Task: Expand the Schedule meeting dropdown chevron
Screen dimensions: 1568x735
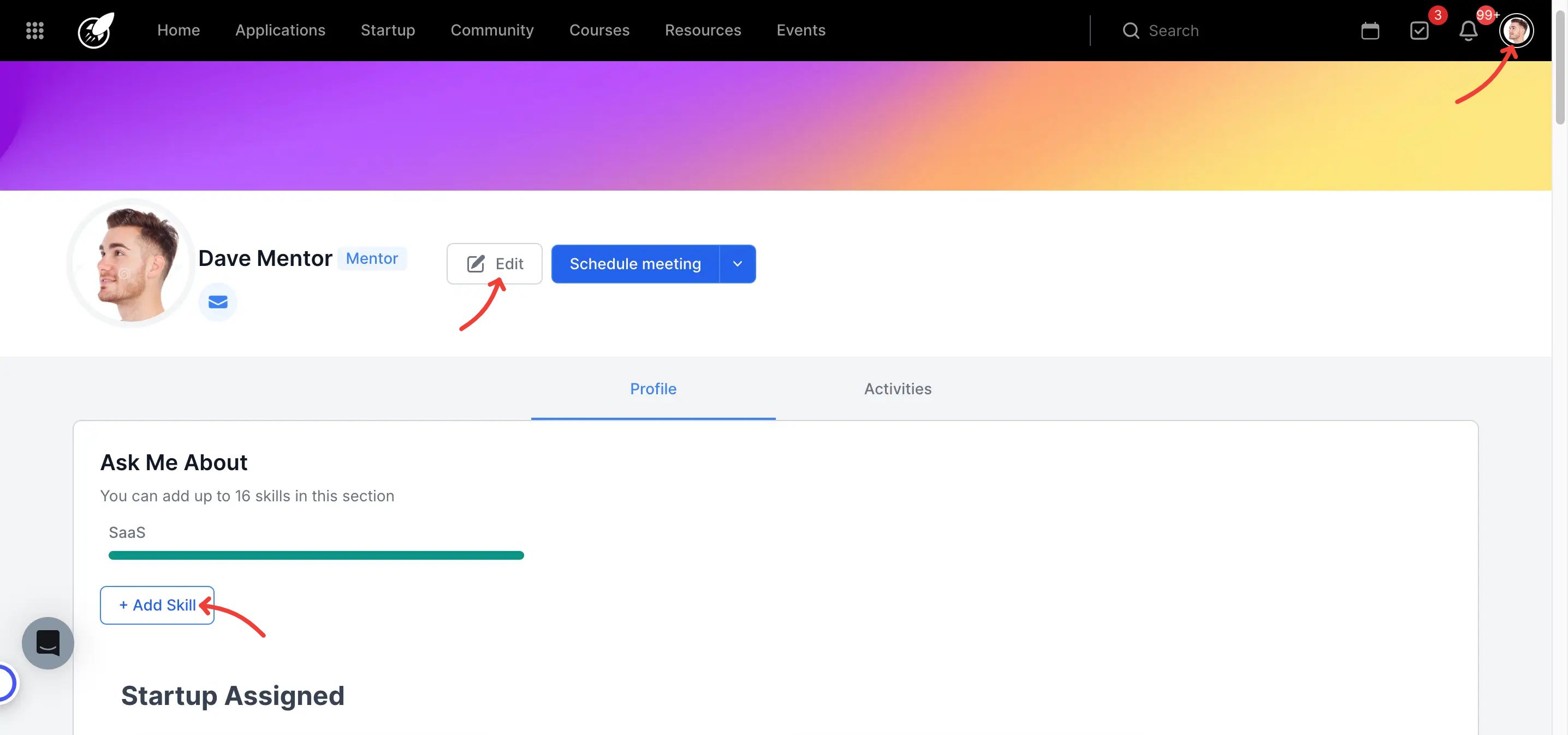Action: 737,264
